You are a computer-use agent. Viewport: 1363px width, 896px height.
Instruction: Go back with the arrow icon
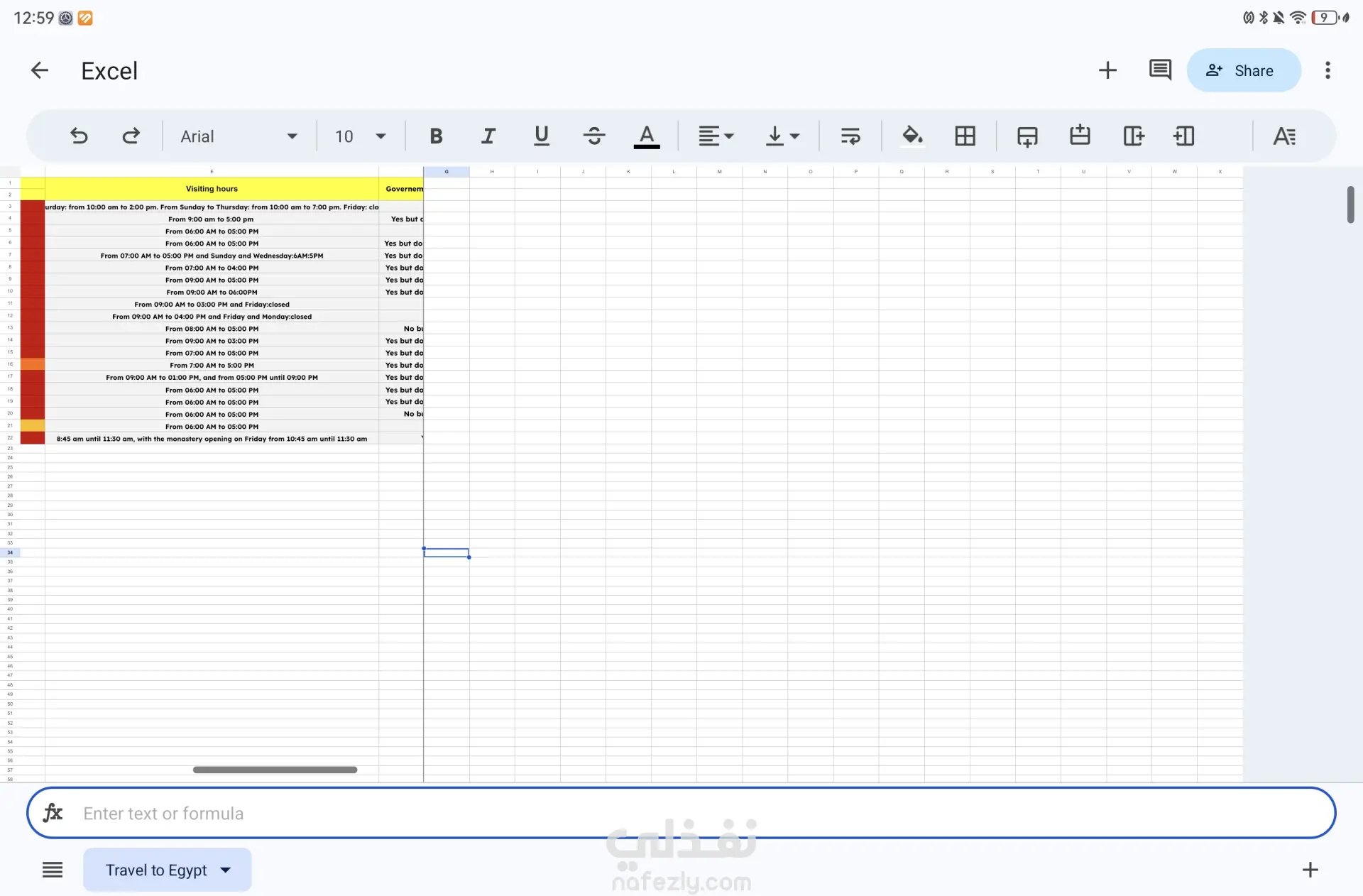coord(40,70)
